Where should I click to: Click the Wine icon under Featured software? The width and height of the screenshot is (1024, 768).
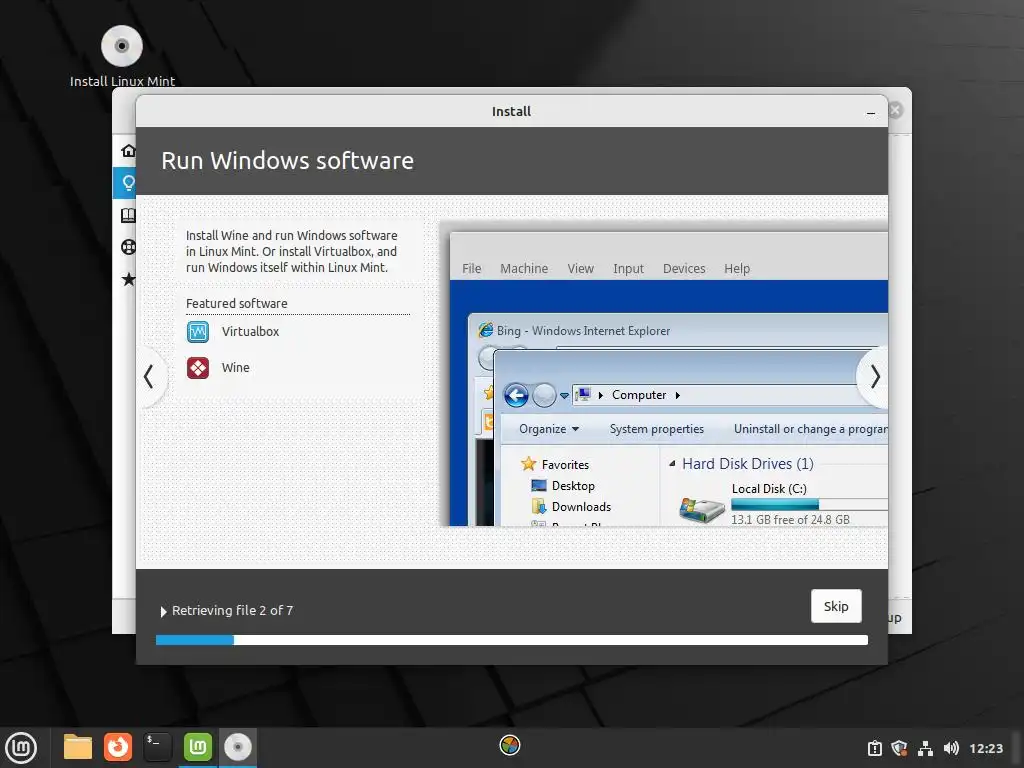click(x=198, y=368)
